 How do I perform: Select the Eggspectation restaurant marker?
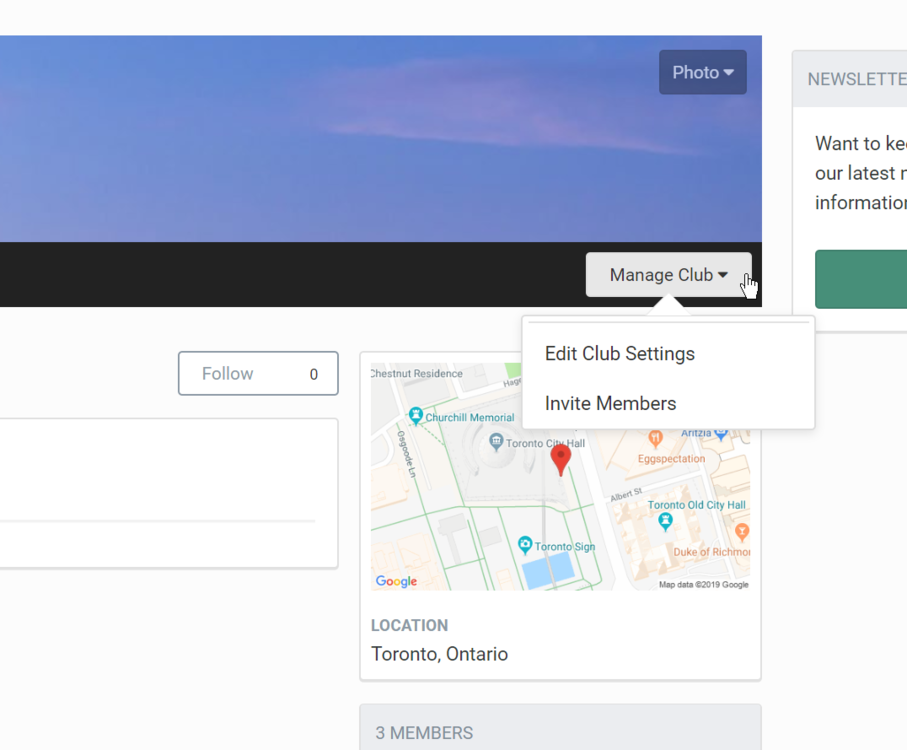[x=655, y=438]
